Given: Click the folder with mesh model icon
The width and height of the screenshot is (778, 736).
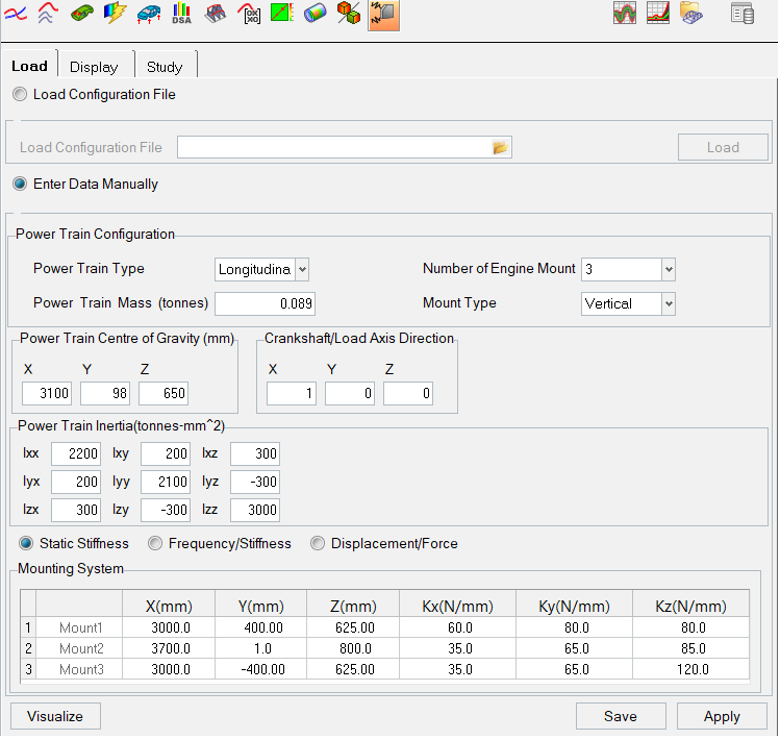Looking at the screenshot, I should pos(691,13).
